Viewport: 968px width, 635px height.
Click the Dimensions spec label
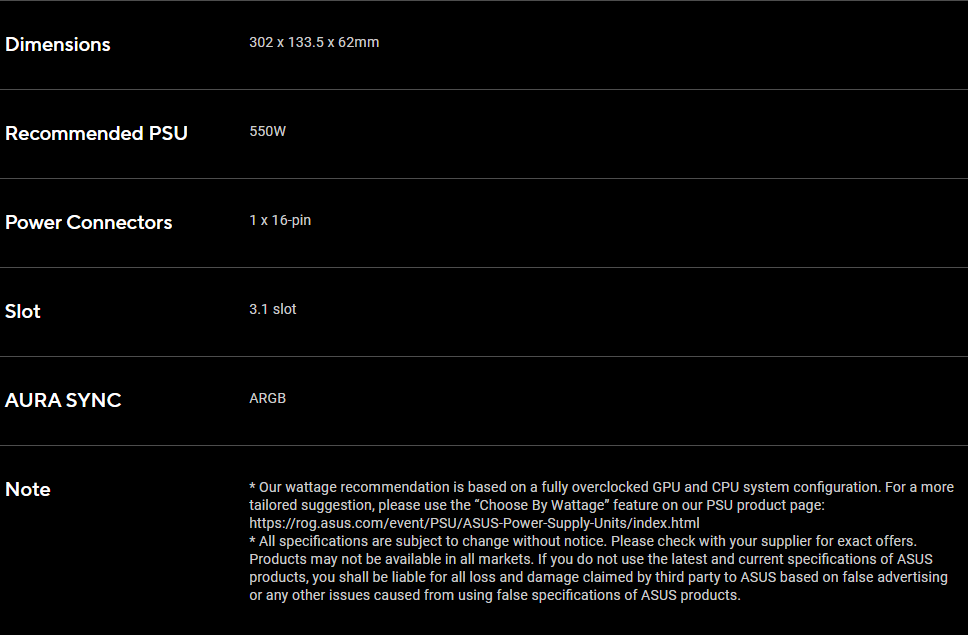tap(57, 44)
